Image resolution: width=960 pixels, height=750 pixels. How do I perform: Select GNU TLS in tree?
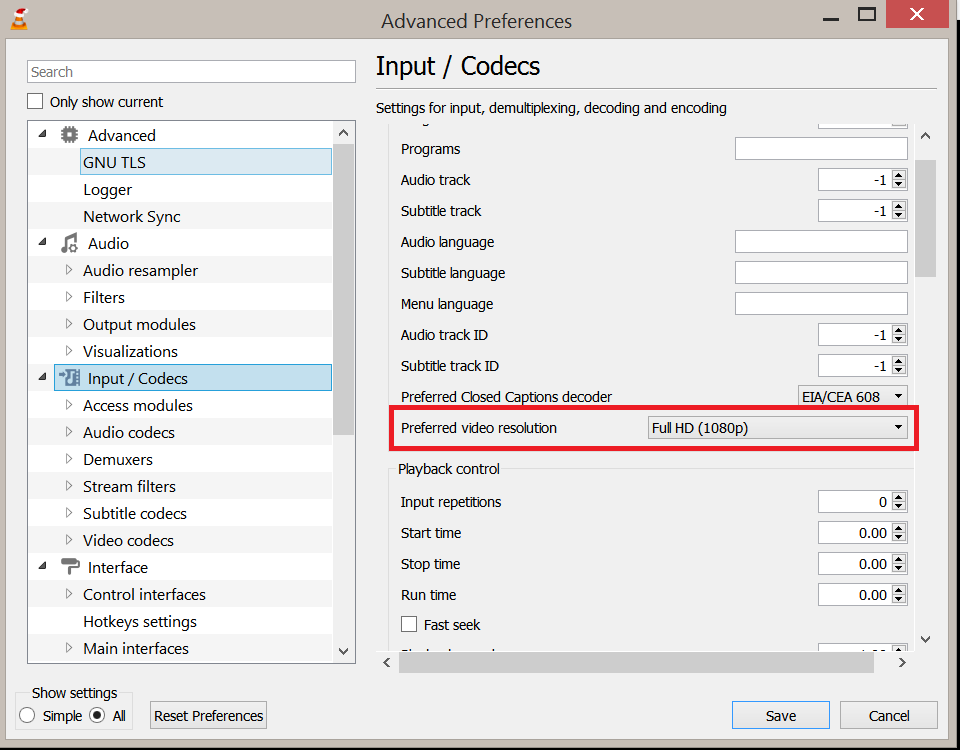pos(206,162)
